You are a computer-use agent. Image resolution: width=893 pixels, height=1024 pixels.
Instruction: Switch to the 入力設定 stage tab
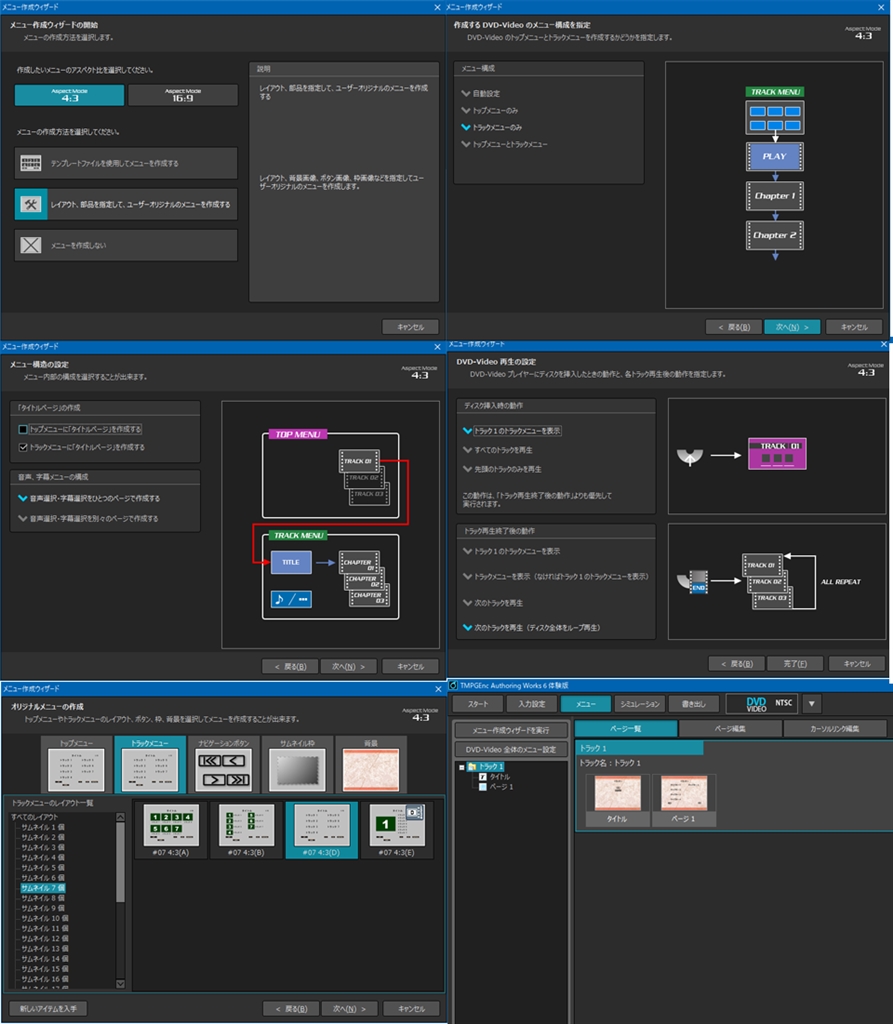(532, 703)
